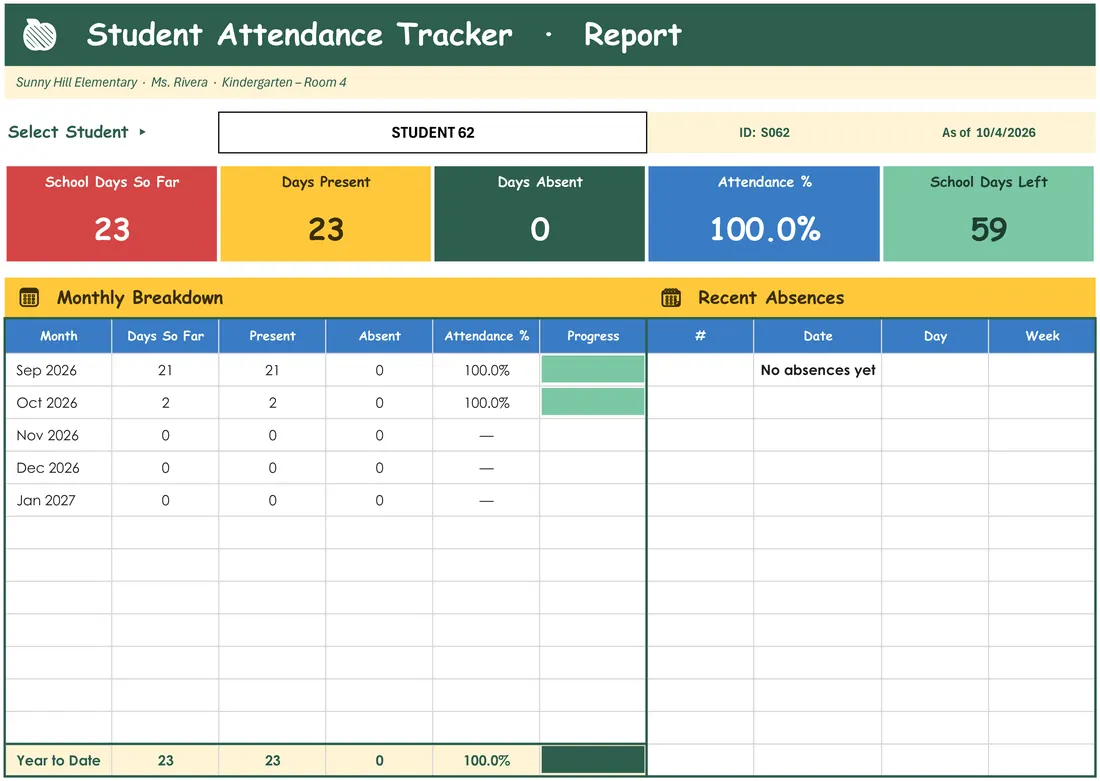
Task: Click the Oct 2026 progress bar
Action: (x=593, y=402)
